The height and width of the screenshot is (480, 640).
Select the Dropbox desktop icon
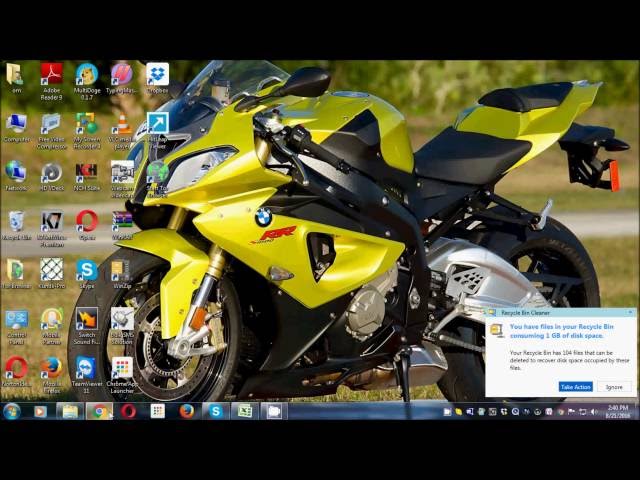click(x=158, y=78)
